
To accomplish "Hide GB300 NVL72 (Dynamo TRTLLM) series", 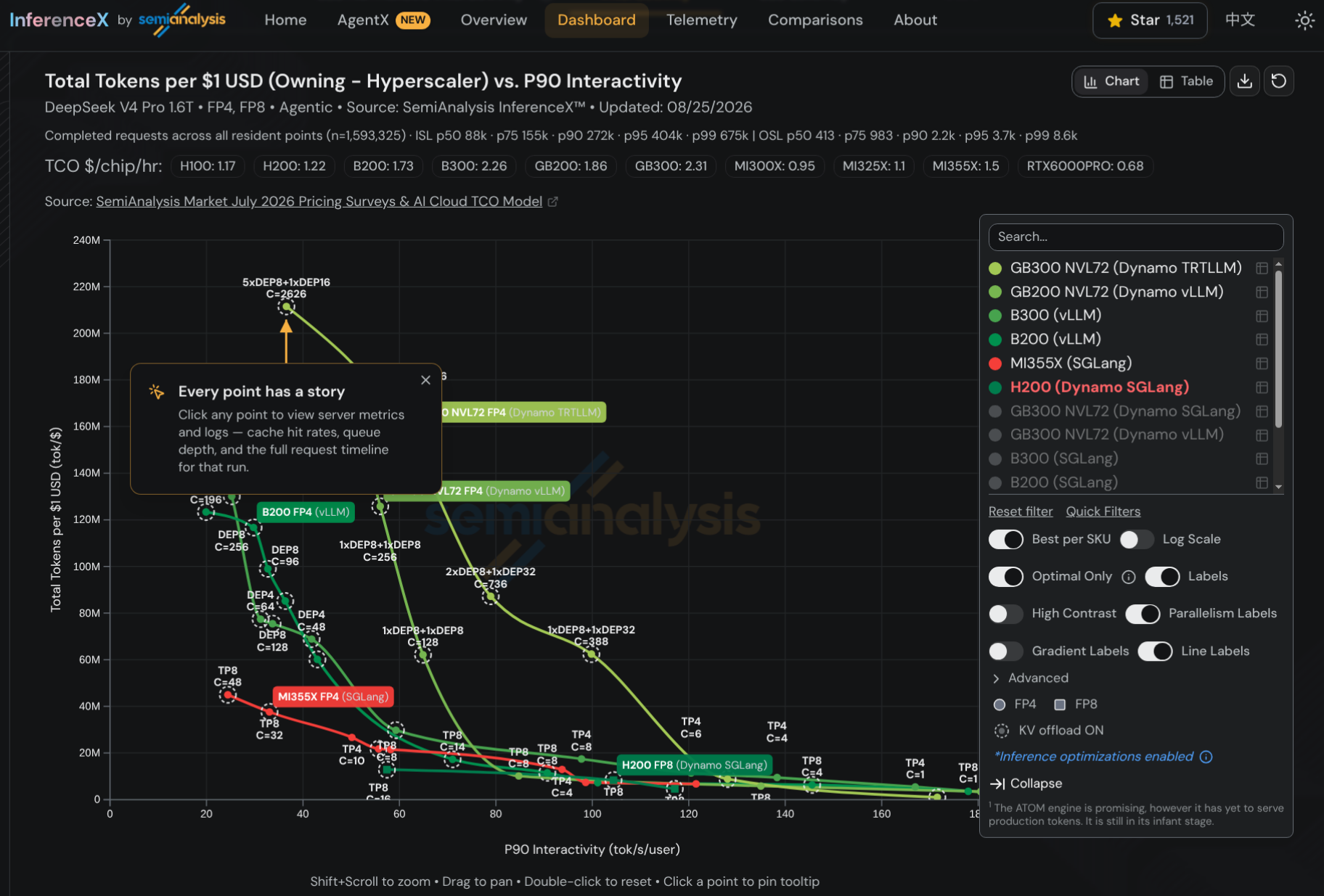I will [x=1126, y=268].
